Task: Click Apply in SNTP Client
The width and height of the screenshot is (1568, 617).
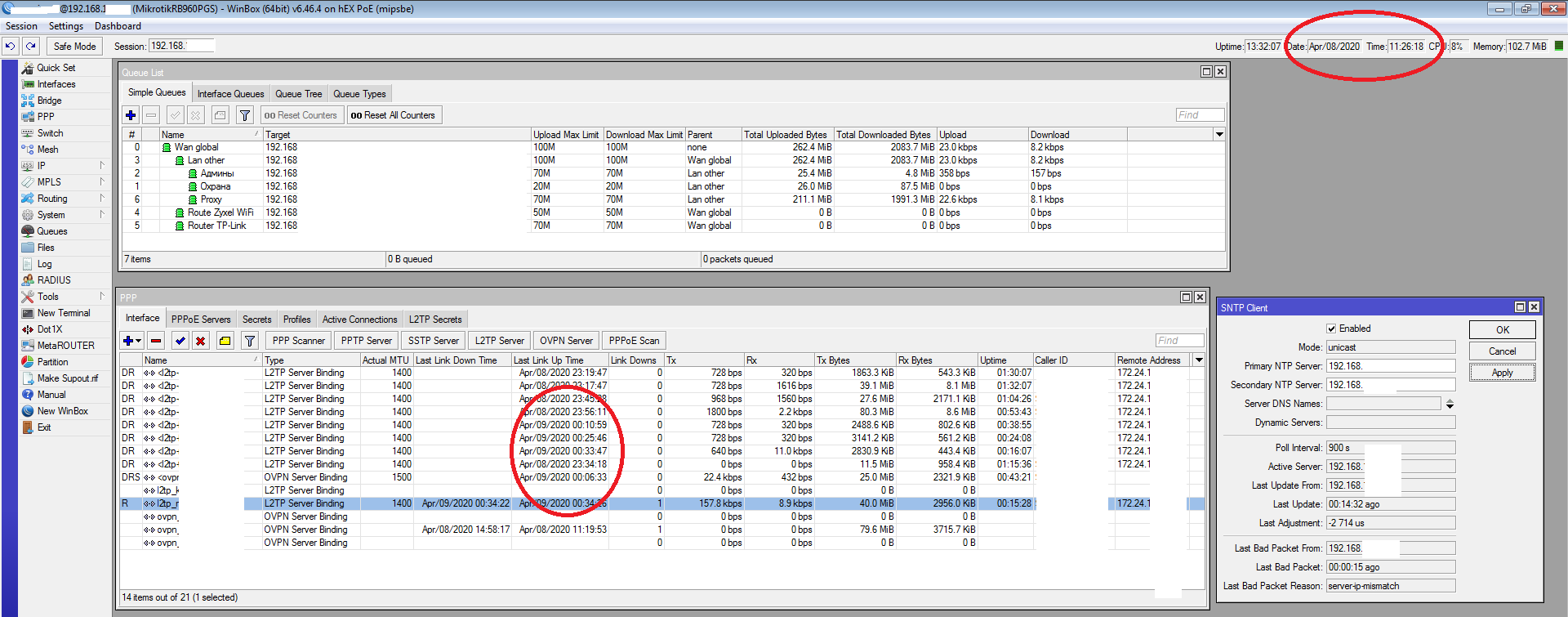Action: coord(1503,373)
